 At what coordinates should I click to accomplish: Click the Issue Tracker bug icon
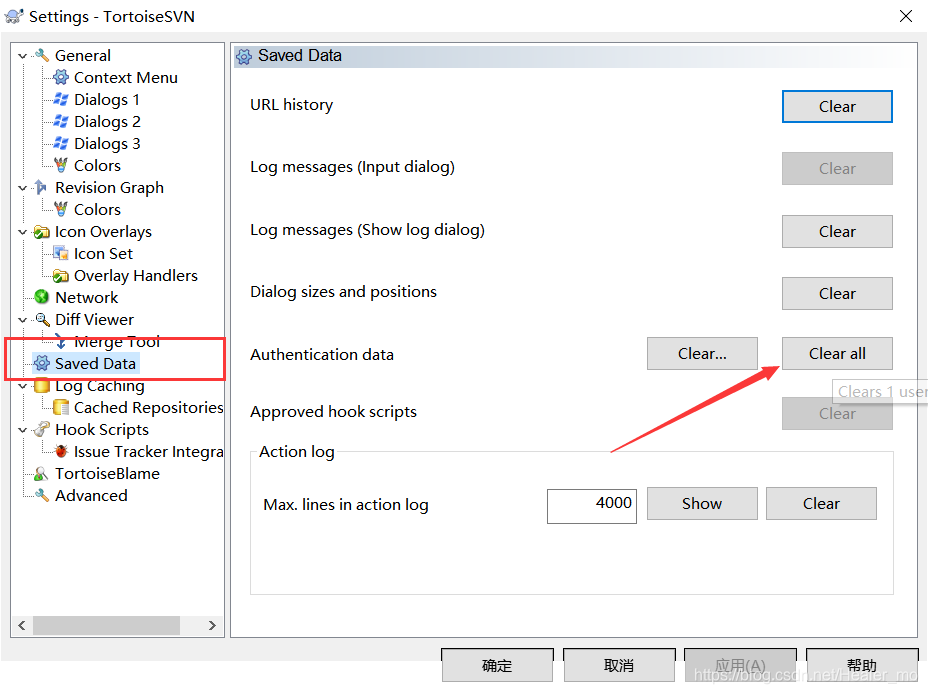(x=60, y=451)
